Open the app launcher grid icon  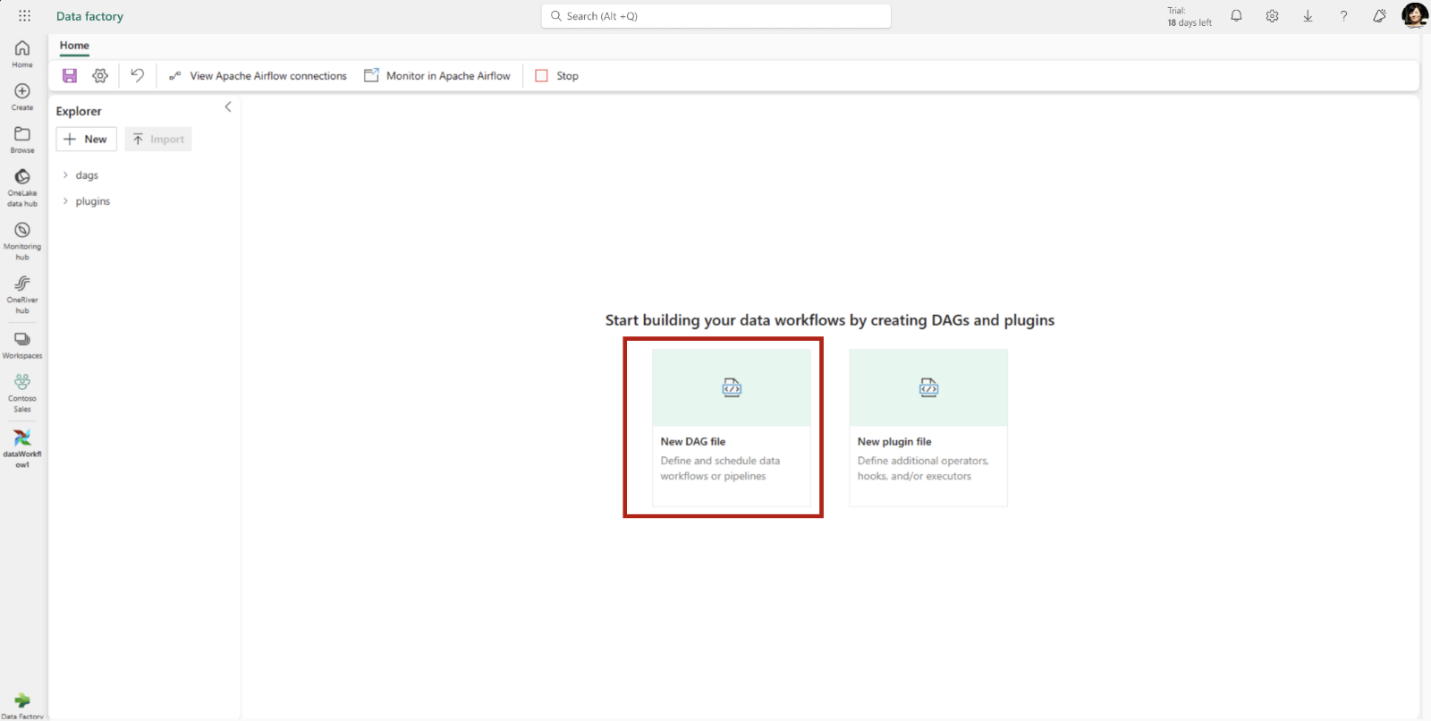pyautogui.click(x=24, y=16)
